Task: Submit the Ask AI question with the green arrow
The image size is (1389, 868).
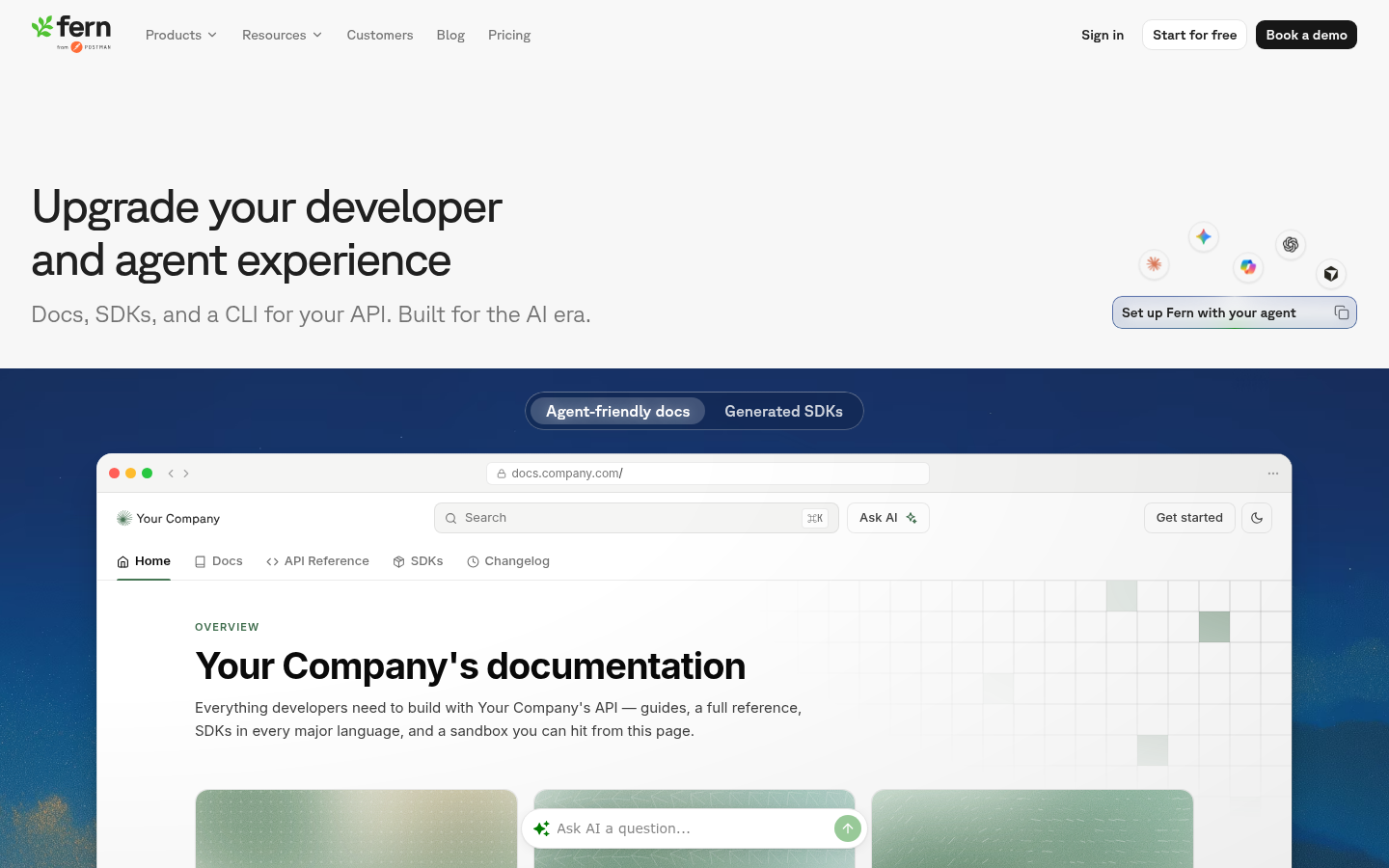Action: click(847, 828)
